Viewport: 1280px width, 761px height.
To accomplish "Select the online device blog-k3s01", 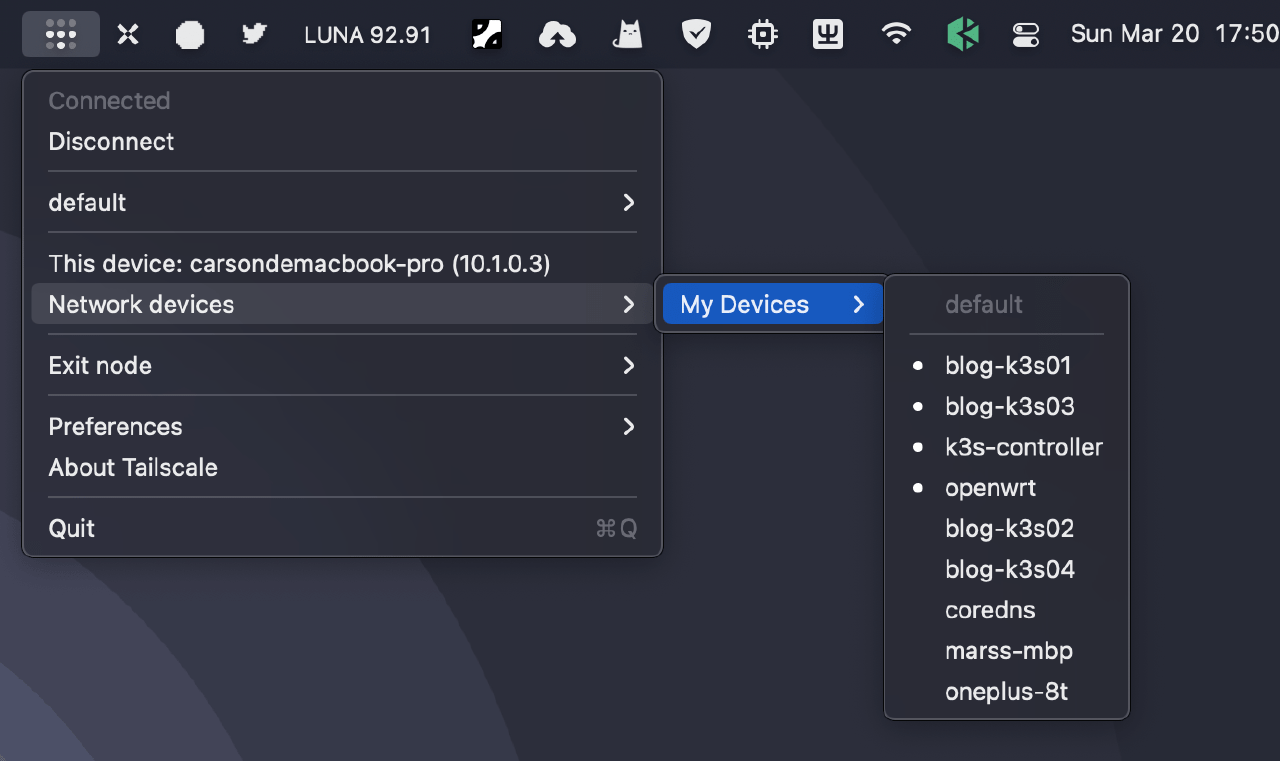I will click(x=1008, y=365).
